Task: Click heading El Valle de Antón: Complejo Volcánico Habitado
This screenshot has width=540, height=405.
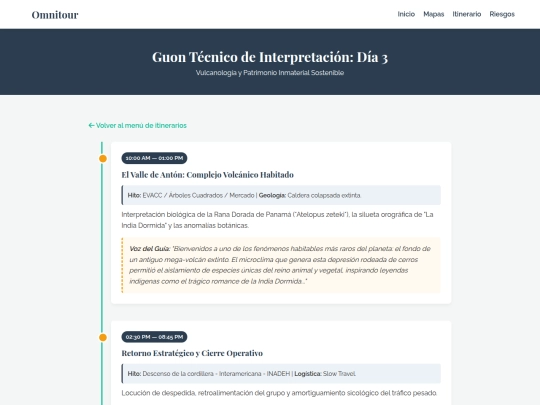Action: (x=207, y=175)
